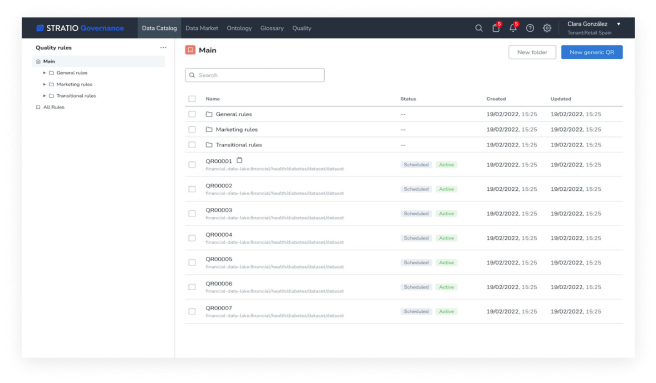The height and width of the screenshot is (383, 656).
Task: Toggle the select-all checkbox in table header
Action: pos(192,99)
